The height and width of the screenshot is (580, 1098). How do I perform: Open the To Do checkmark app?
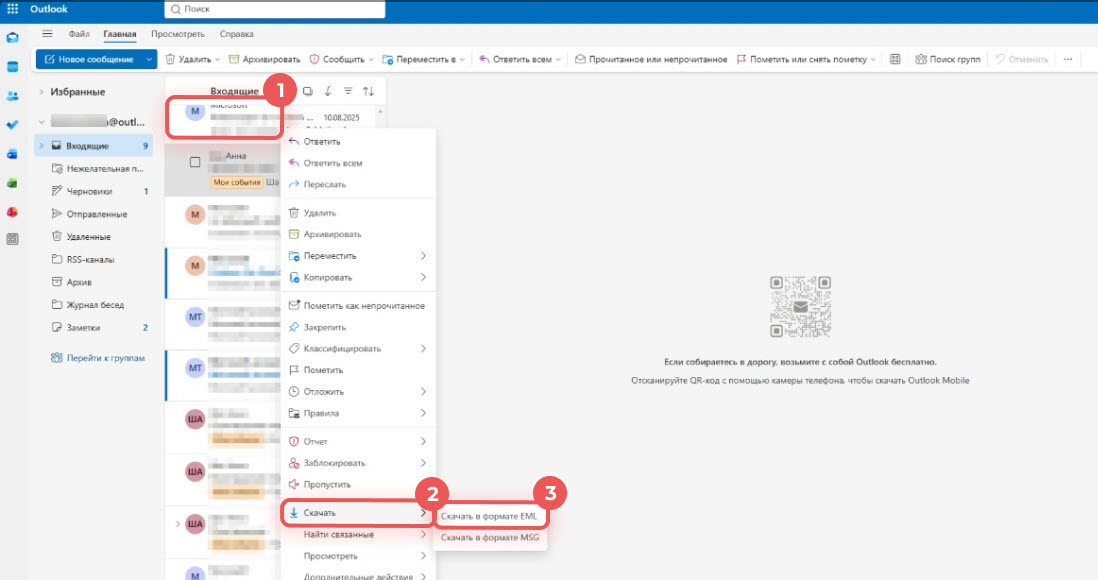[x=13, y=125]
